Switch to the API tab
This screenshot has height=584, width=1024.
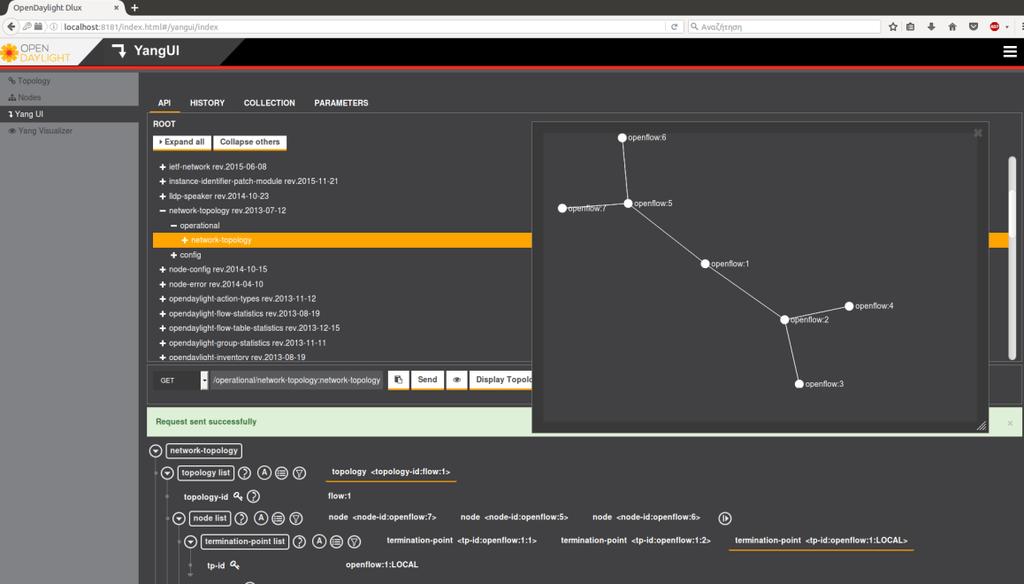165,103
